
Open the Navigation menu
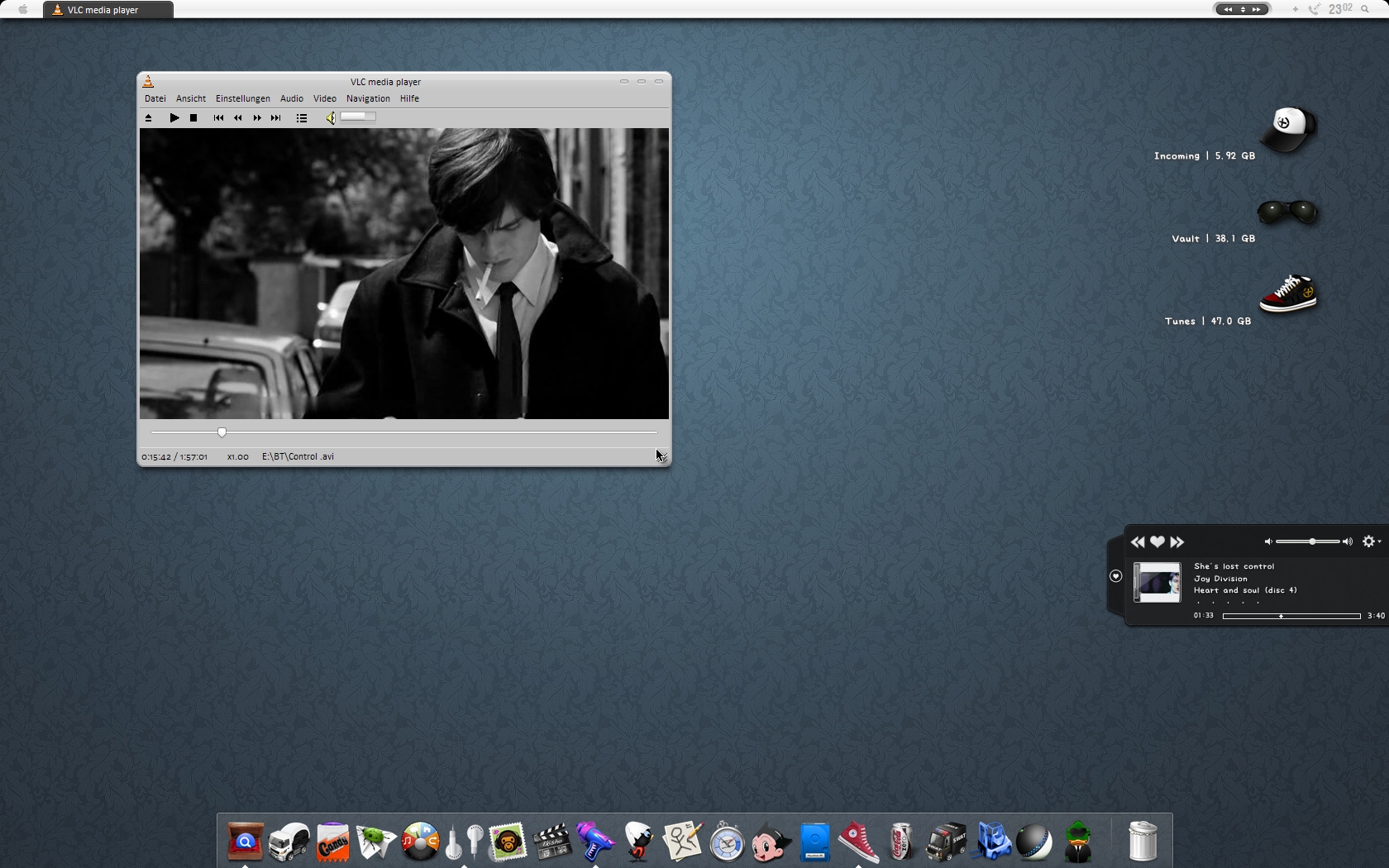(369, 98)
